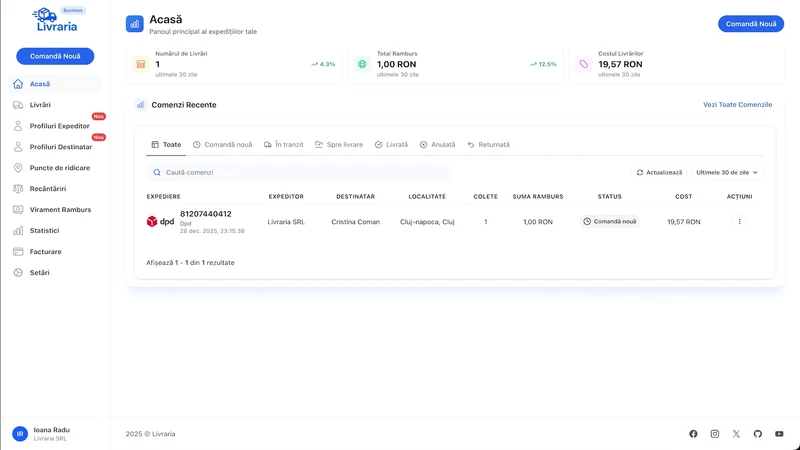Click Comandă Nouă button in header
The height and width of the screenshot is (450, 800).
tap(751, 24)
